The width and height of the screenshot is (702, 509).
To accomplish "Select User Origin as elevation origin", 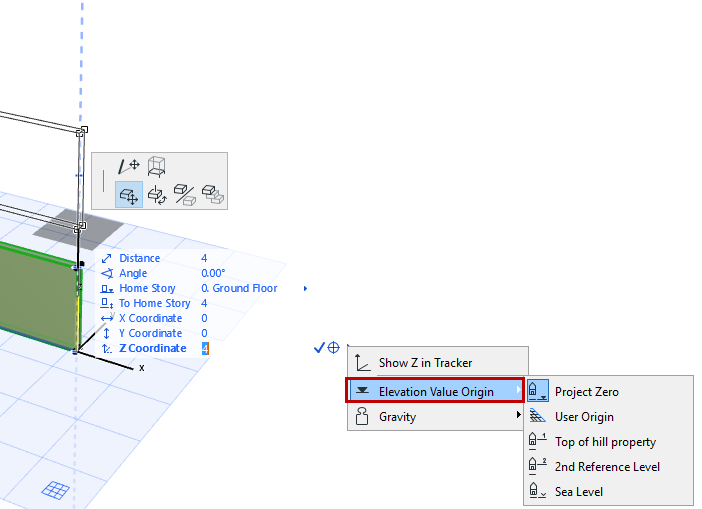I will point(609,417).
